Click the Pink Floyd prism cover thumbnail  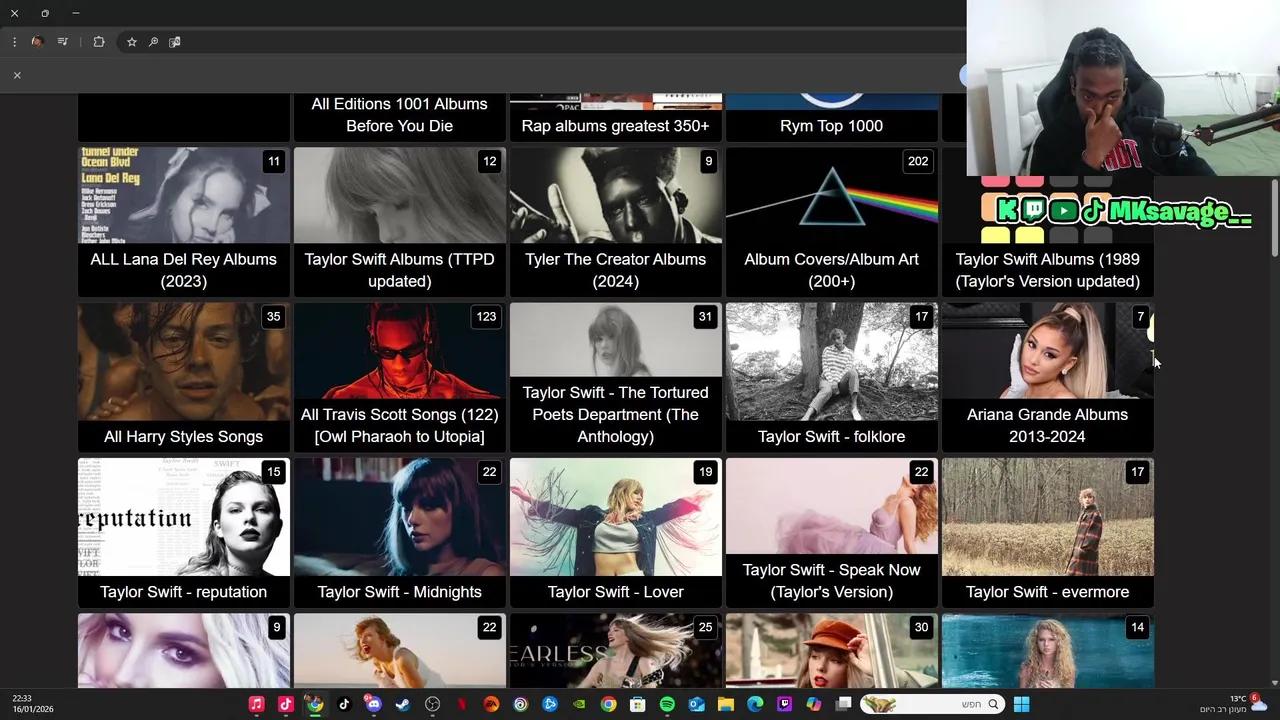(831, 195)
